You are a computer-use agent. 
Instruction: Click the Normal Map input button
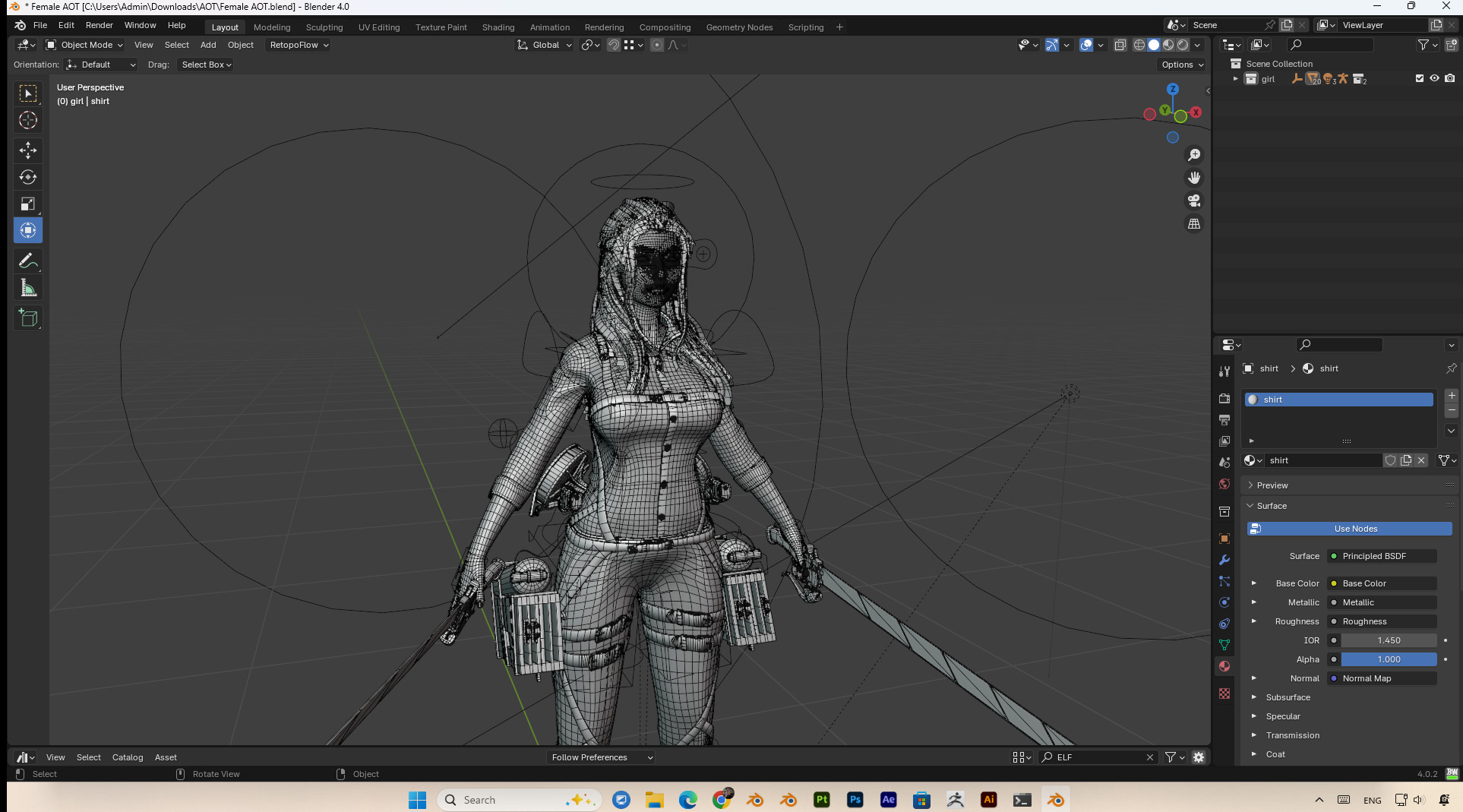coord(1382,678)
